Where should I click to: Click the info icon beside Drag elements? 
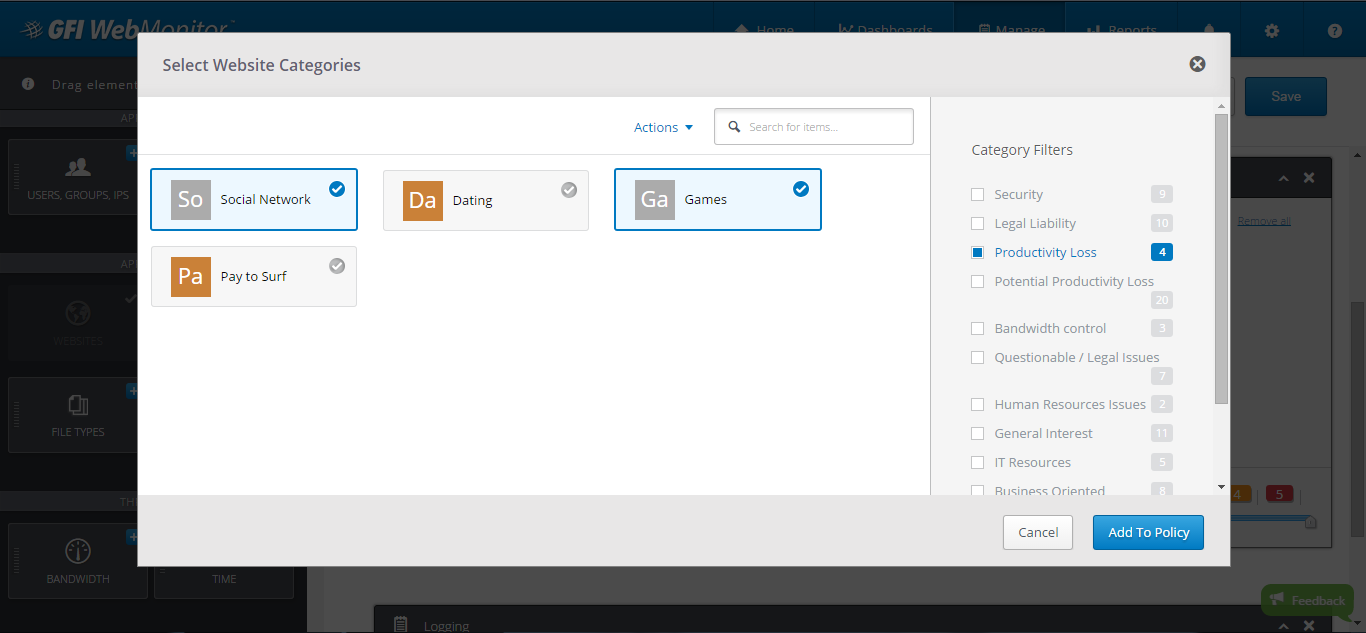click(x=28, y=84)
